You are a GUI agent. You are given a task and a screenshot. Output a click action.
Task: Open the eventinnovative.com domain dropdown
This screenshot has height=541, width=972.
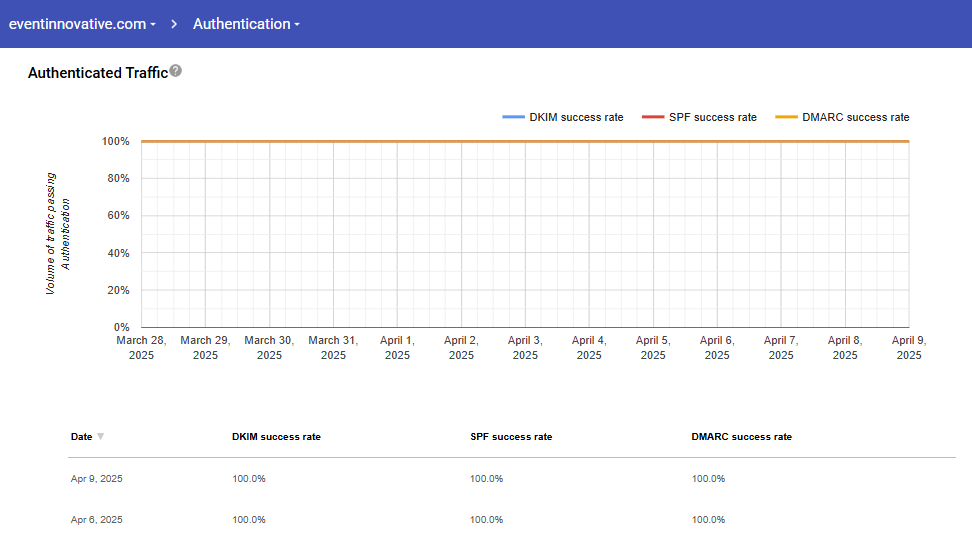(x=82, y=24)
